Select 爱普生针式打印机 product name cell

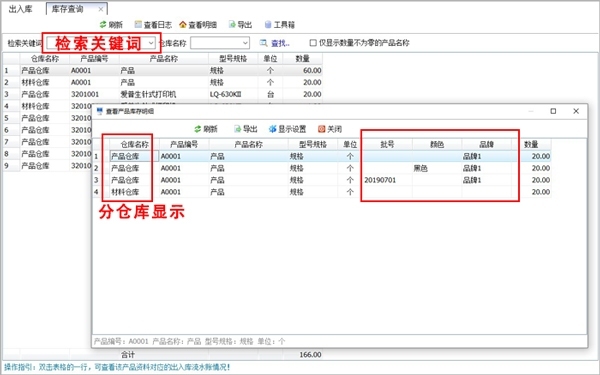pos(164,95)
